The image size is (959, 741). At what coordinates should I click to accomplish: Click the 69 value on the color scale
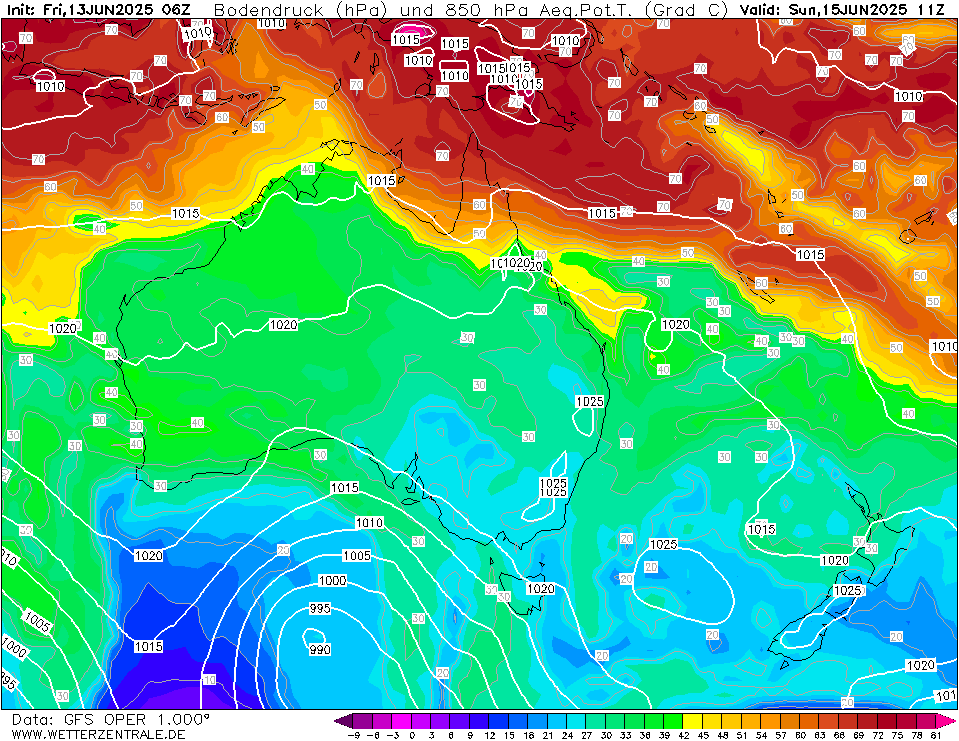coord(859,735)
